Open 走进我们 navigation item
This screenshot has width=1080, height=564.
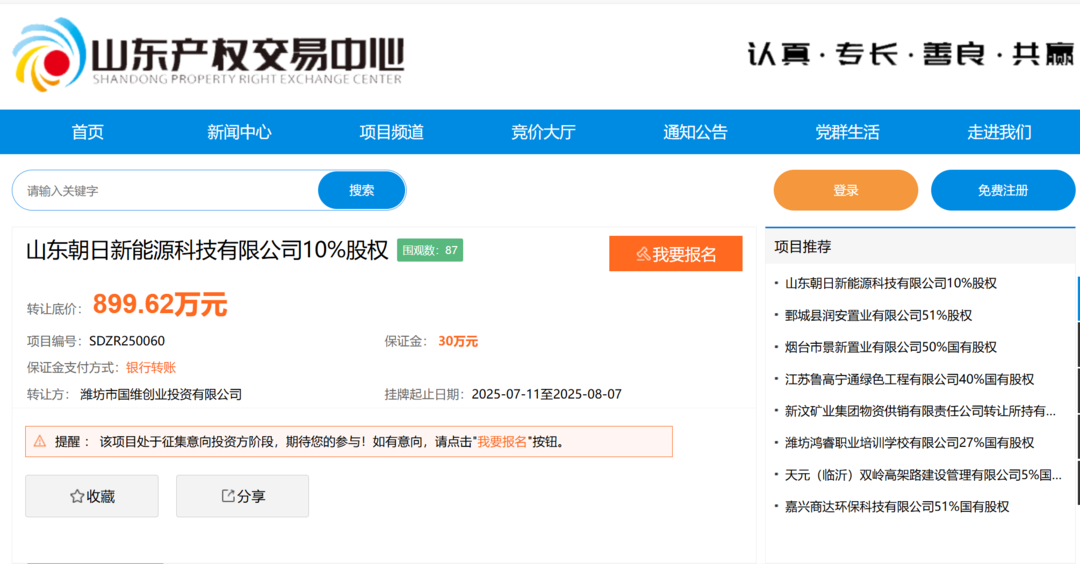[999, 132]
